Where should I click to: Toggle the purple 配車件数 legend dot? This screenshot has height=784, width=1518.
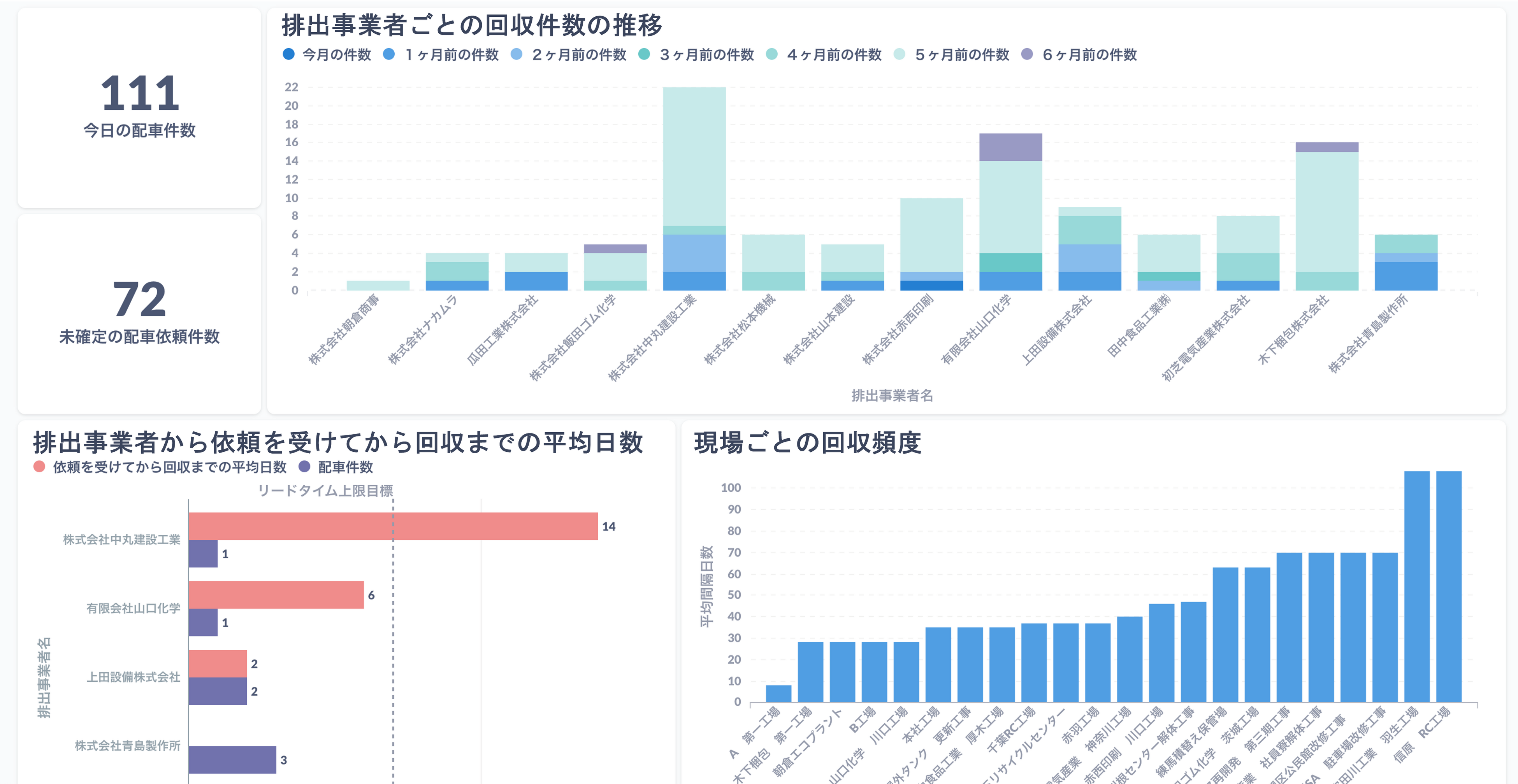click(304, 467)
